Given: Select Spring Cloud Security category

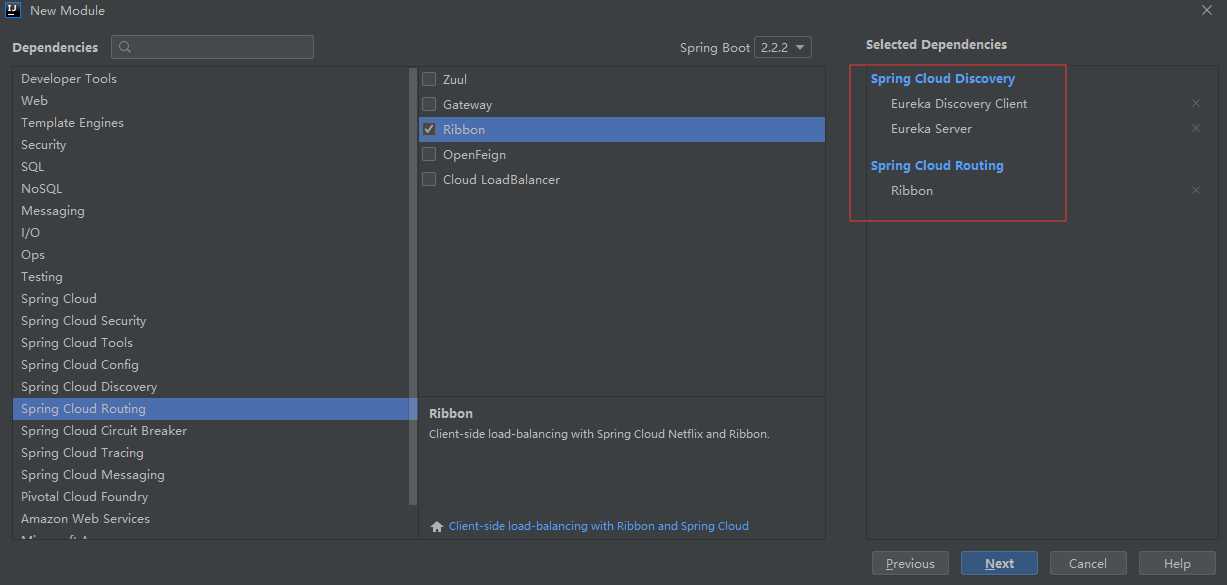Looking at the screenshot, I should point(211,320).
